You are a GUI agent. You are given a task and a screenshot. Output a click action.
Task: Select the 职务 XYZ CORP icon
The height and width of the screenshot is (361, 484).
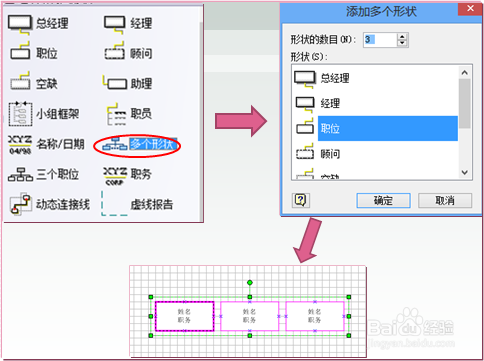pyautogui.click(x=115, y=176)
